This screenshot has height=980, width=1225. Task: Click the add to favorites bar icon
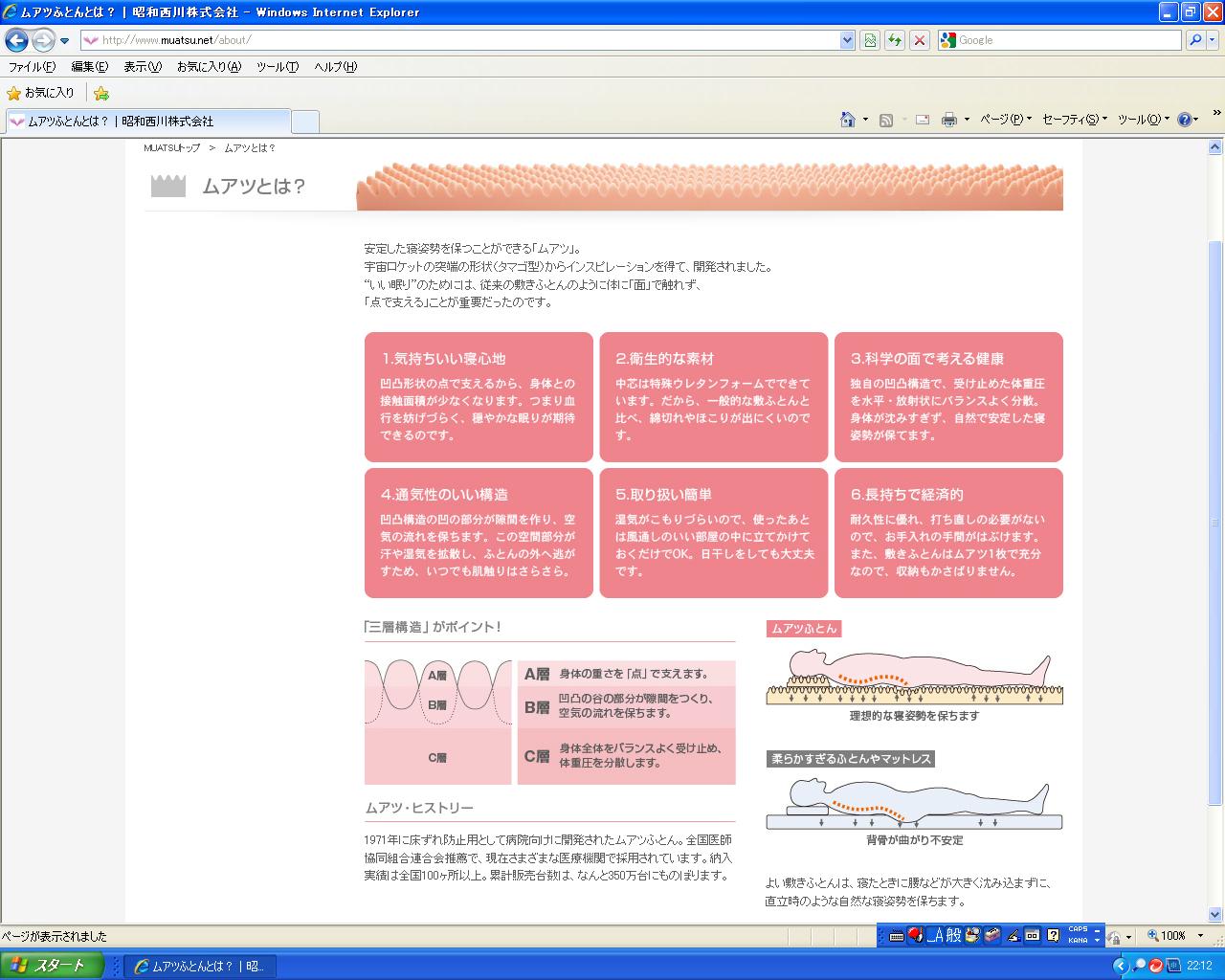101,93
